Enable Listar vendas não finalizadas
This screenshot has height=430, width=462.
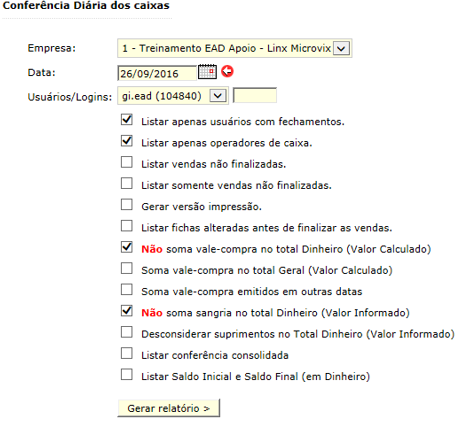point(127,162)
